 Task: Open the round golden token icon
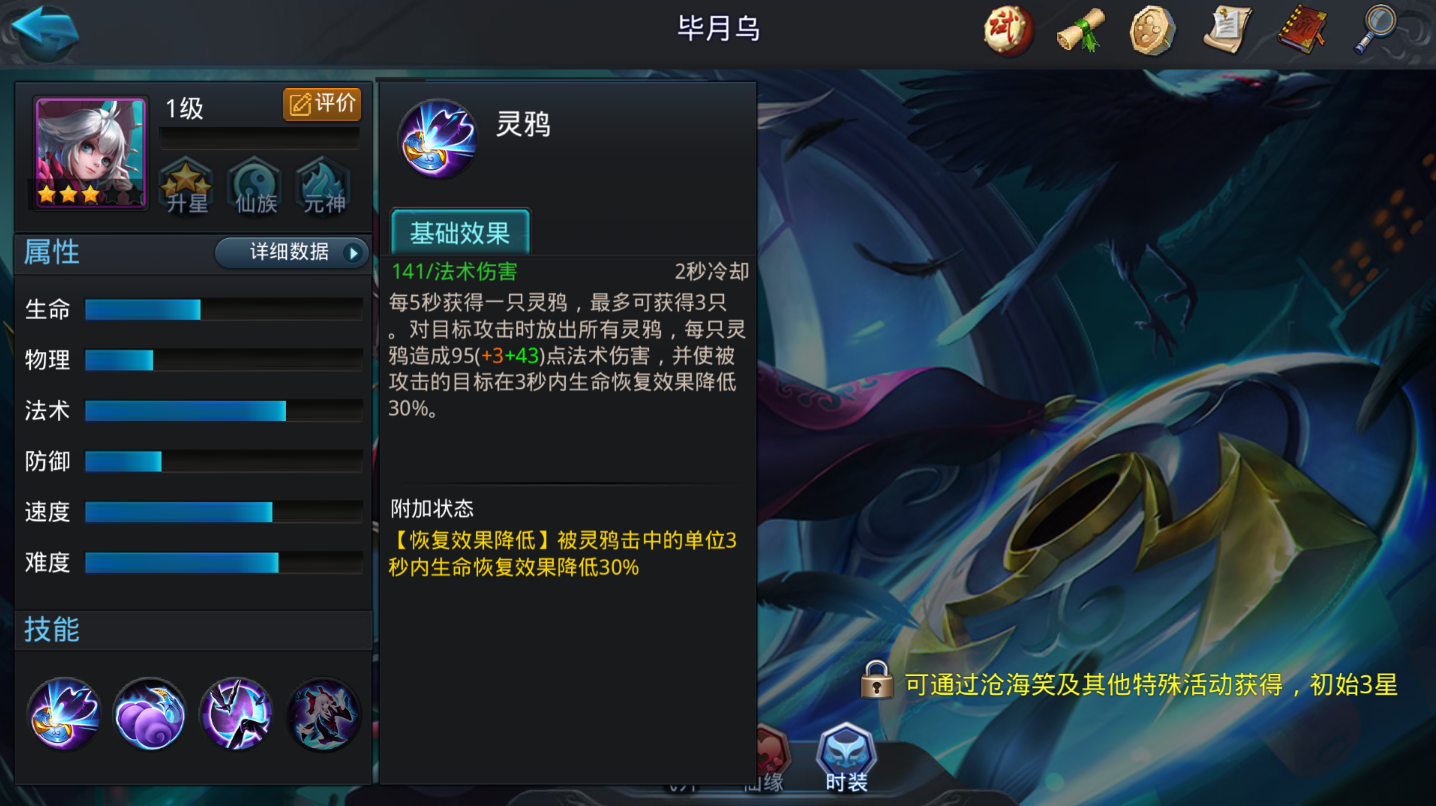(1153, 30)
